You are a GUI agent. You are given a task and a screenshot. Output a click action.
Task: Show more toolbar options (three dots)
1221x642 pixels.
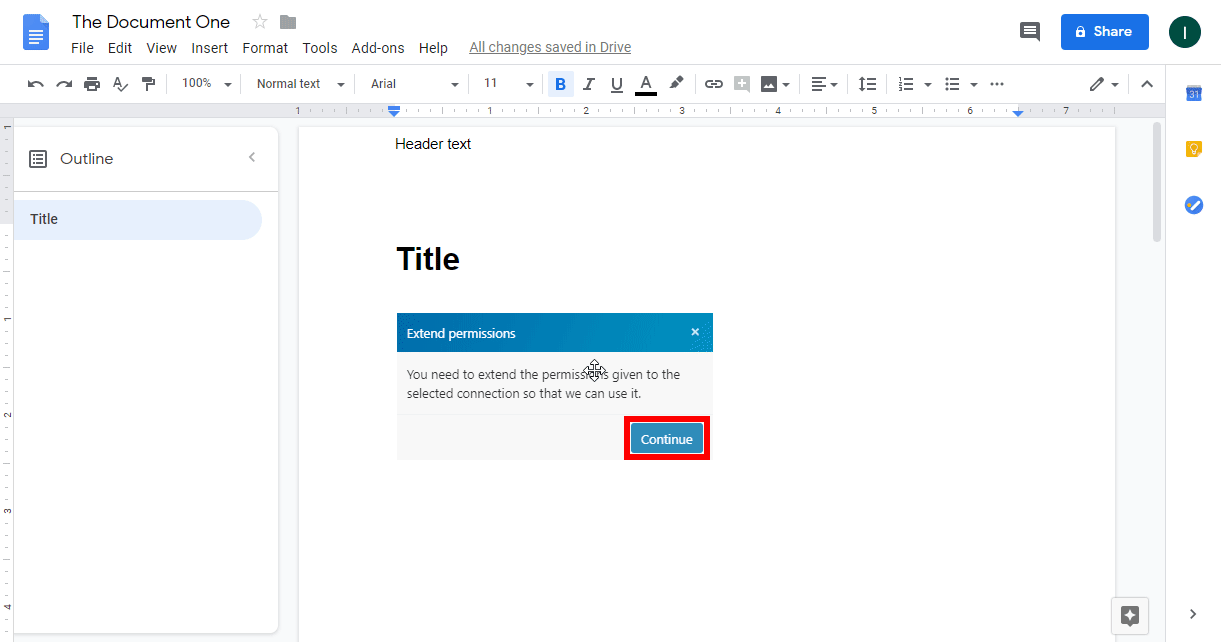[x=996, y=84]
